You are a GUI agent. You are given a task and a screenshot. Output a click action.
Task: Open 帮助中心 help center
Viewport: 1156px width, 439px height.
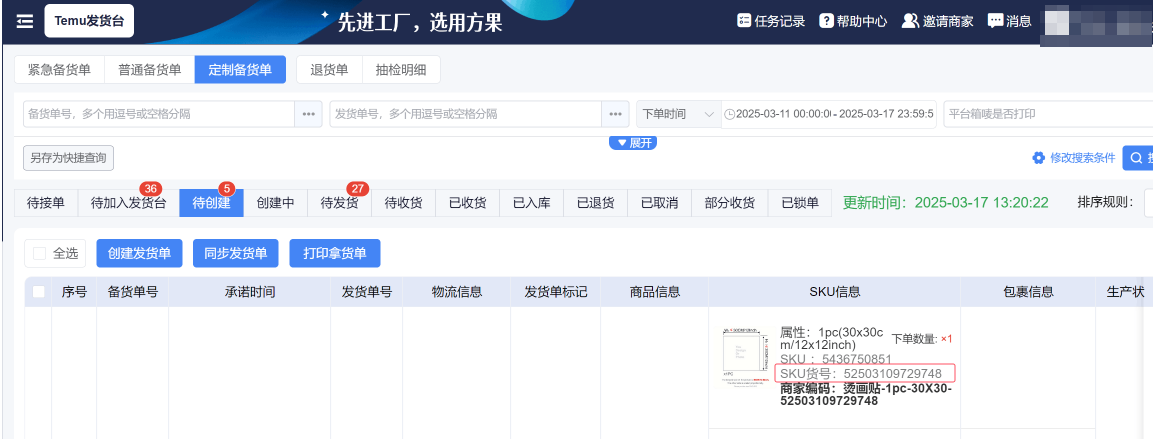[826, 21]
